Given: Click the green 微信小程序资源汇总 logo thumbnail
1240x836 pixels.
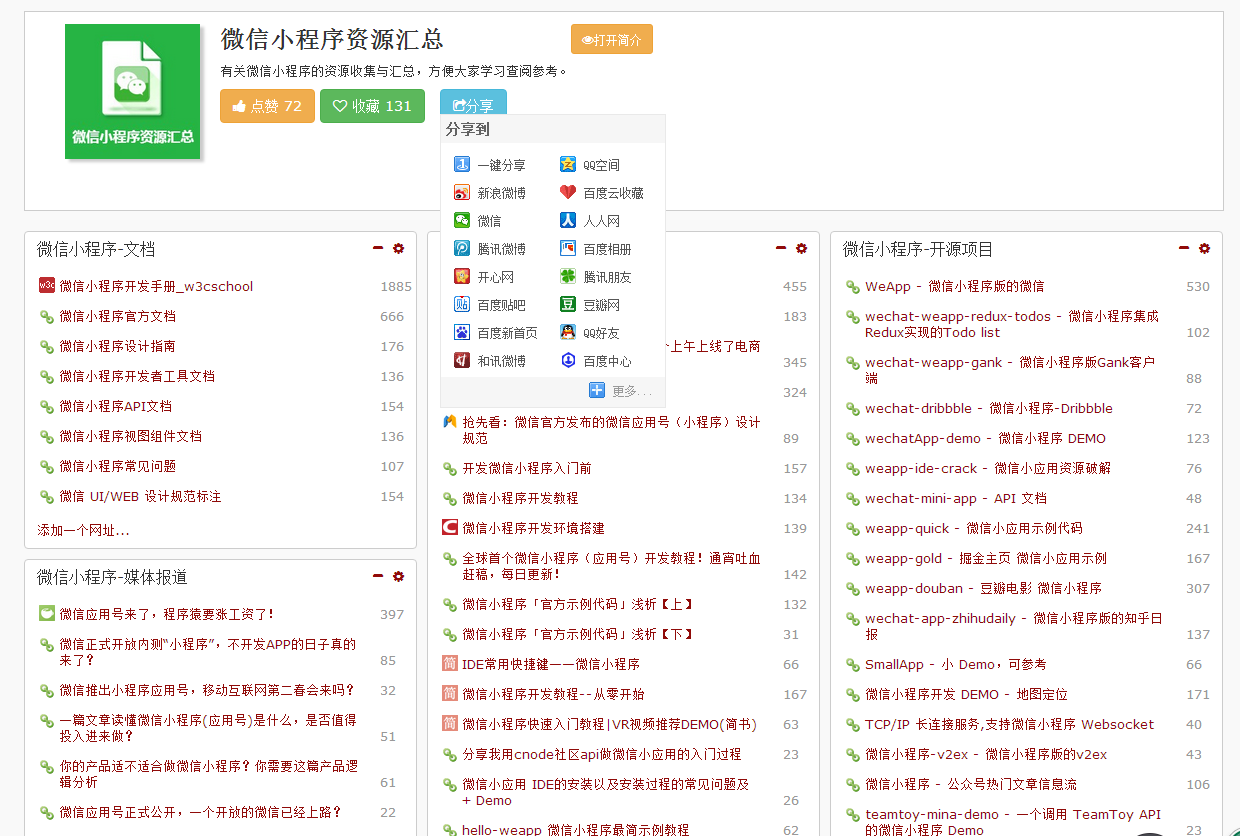Looking at the screenshot, I should click(132, 92).
